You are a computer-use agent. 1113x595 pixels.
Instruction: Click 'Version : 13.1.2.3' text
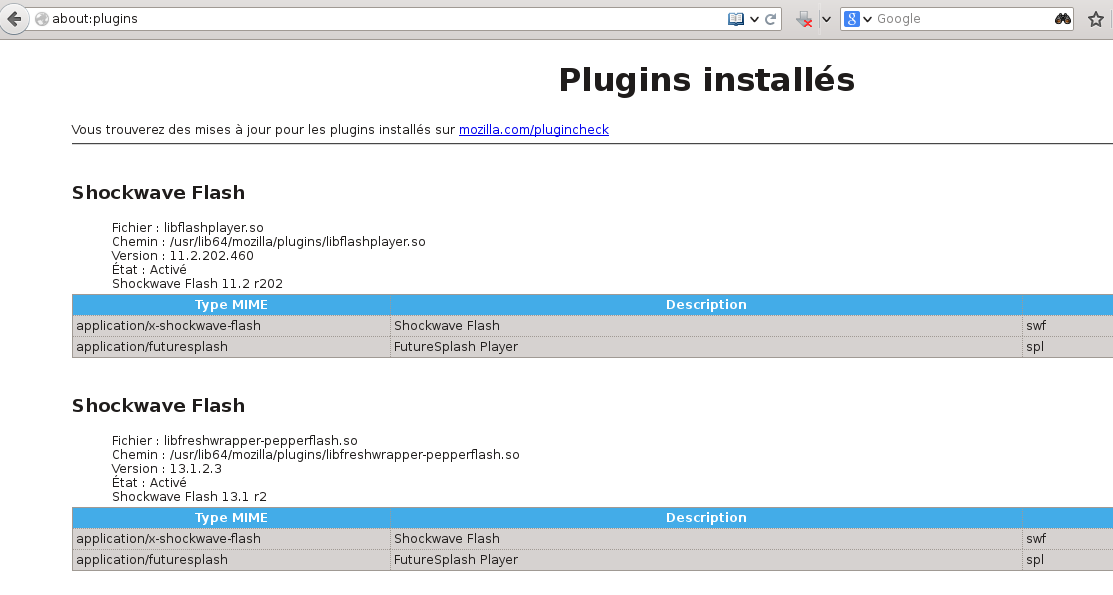point(167,469)
